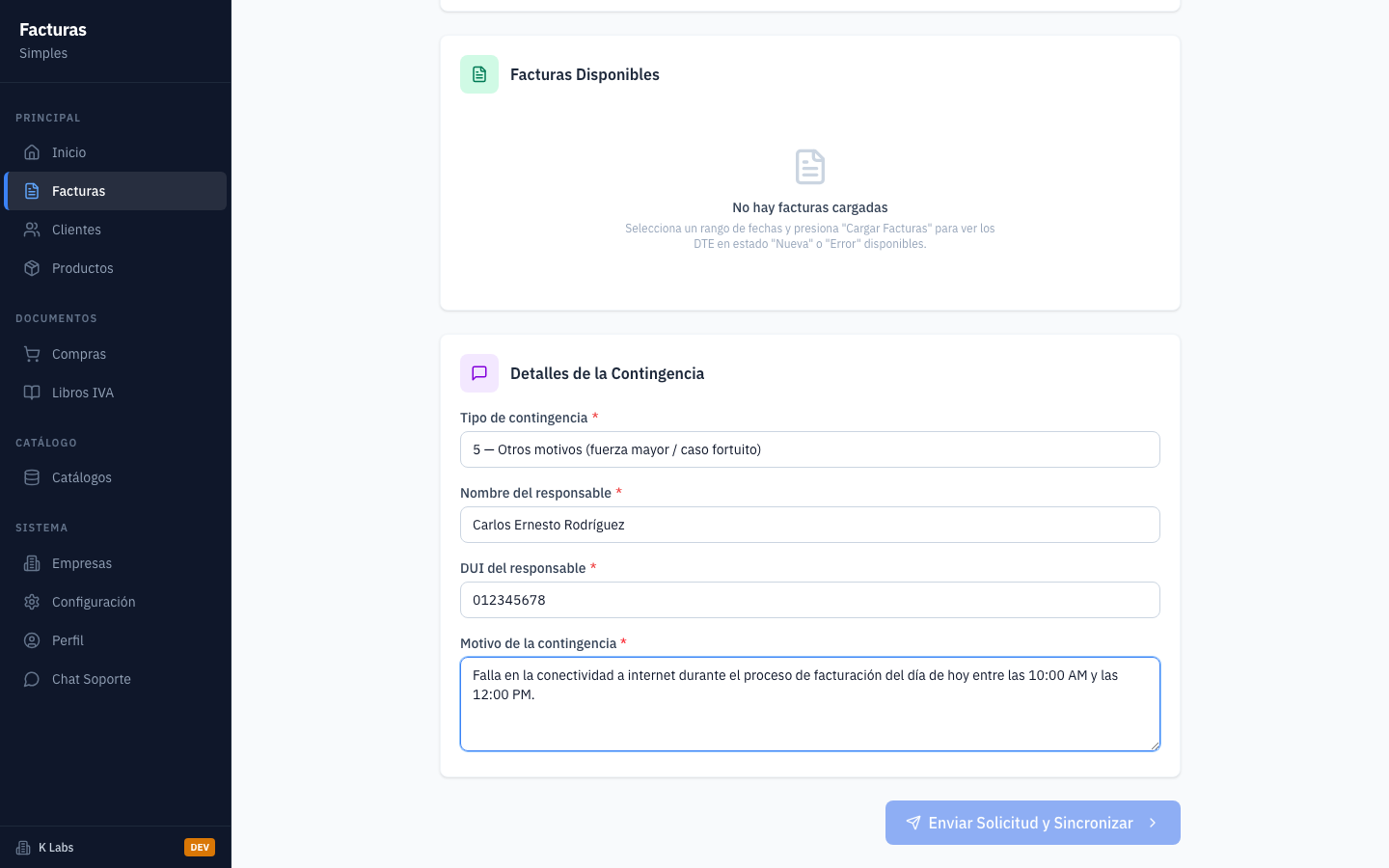The width and height of the screenshot is (1389, 868).
Task: Click the Nombre del responsable field
Action: pyautogui.click(x=810, y=525)
